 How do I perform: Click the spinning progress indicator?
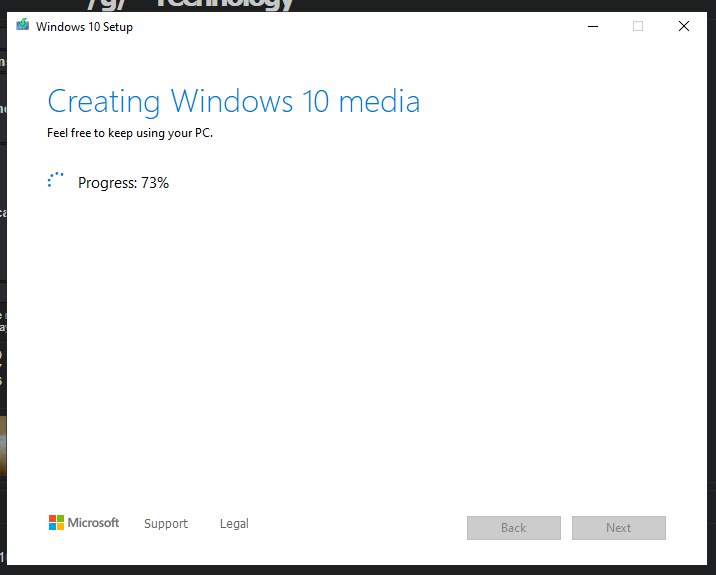(56, 180)
